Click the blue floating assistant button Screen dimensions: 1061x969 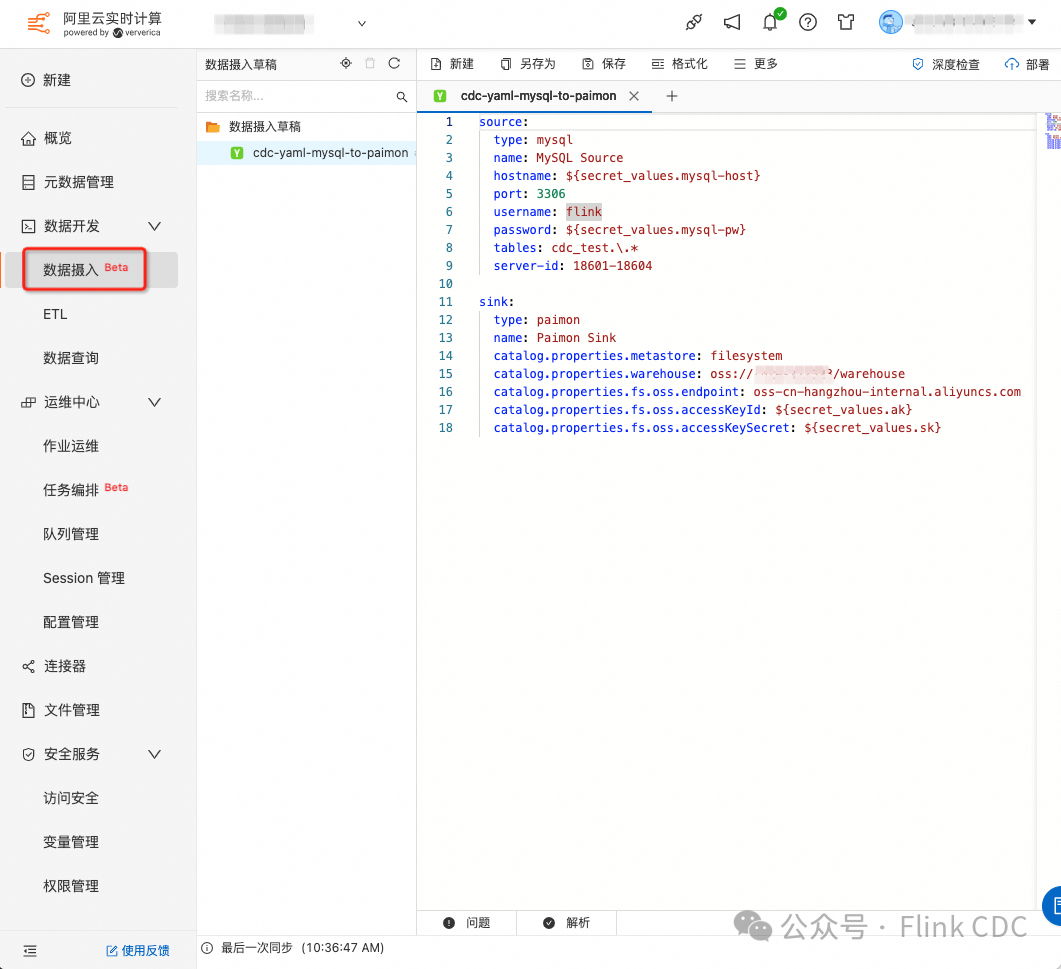1053,905
